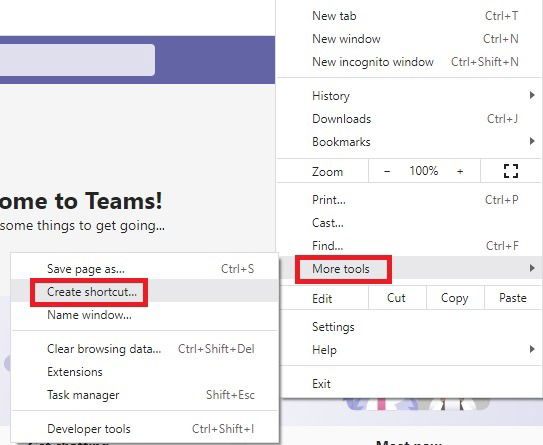Viewport: 543px width, 445px height.
Task: Select Name window... option
Action: tap(145, 315)
